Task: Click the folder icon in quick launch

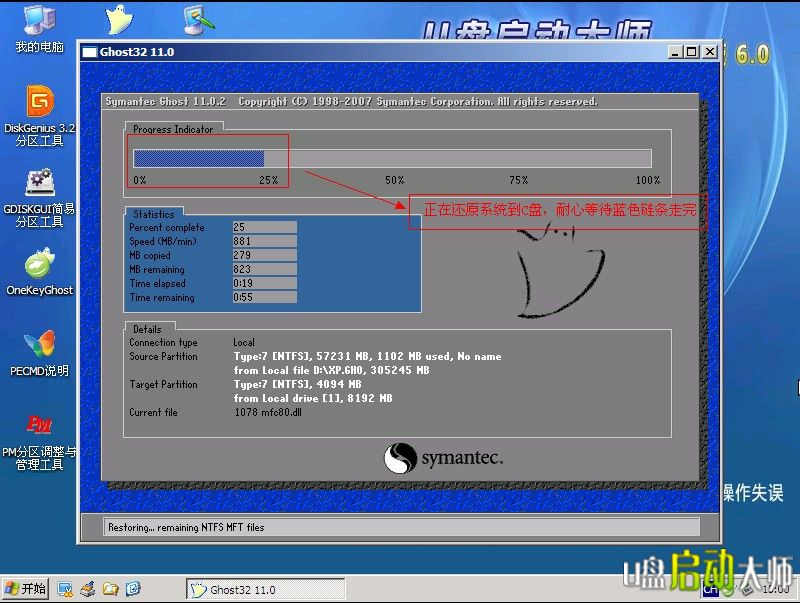Action: tap(111, 589)
